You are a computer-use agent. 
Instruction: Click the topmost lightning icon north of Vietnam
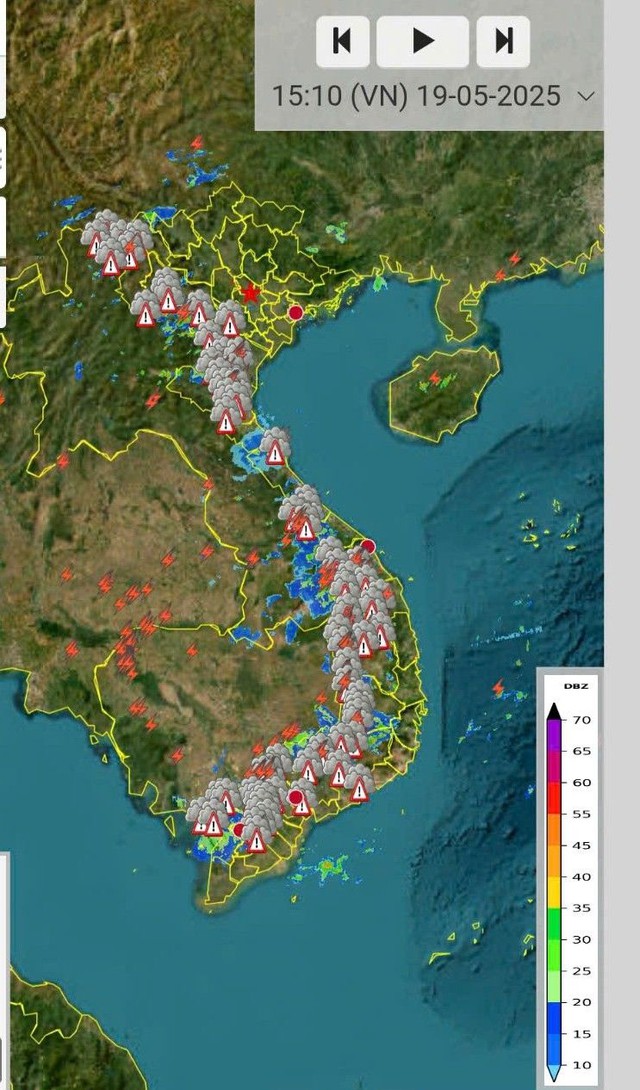(197, 143)
